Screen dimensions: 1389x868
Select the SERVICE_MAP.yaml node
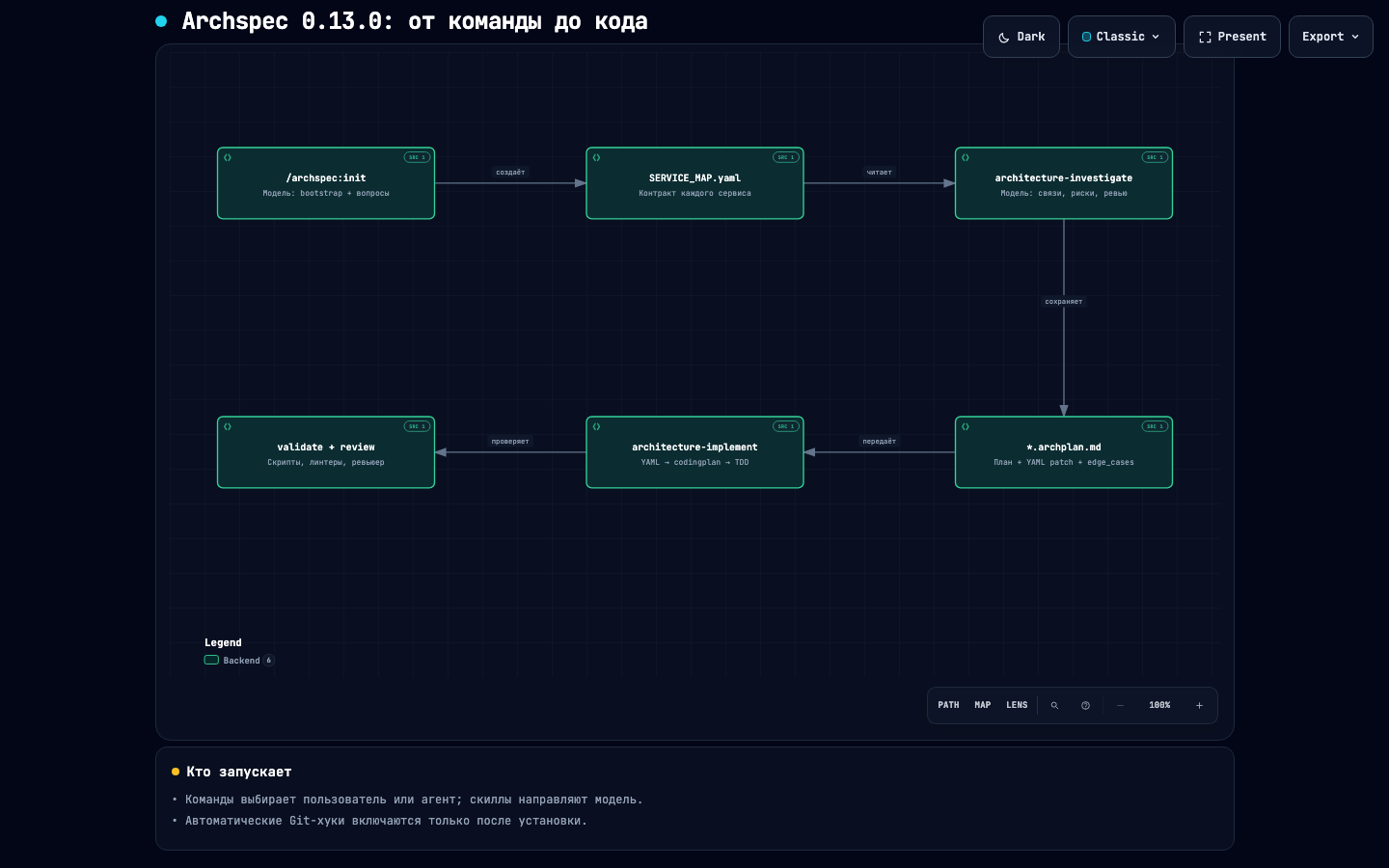[694, 183]
